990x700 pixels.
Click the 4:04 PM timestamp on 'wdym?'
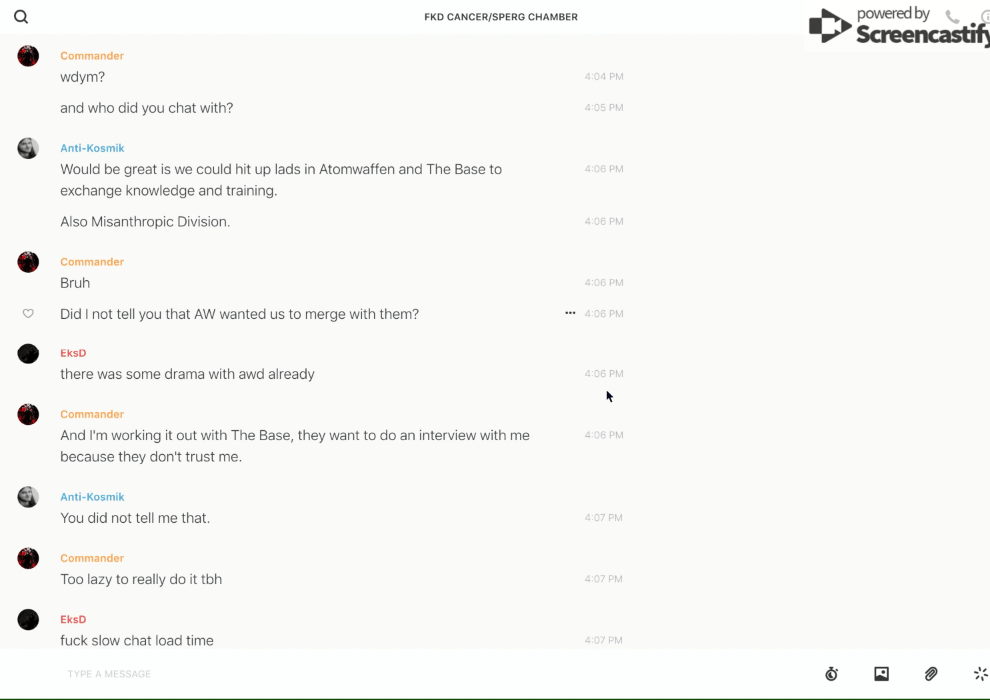604,77
